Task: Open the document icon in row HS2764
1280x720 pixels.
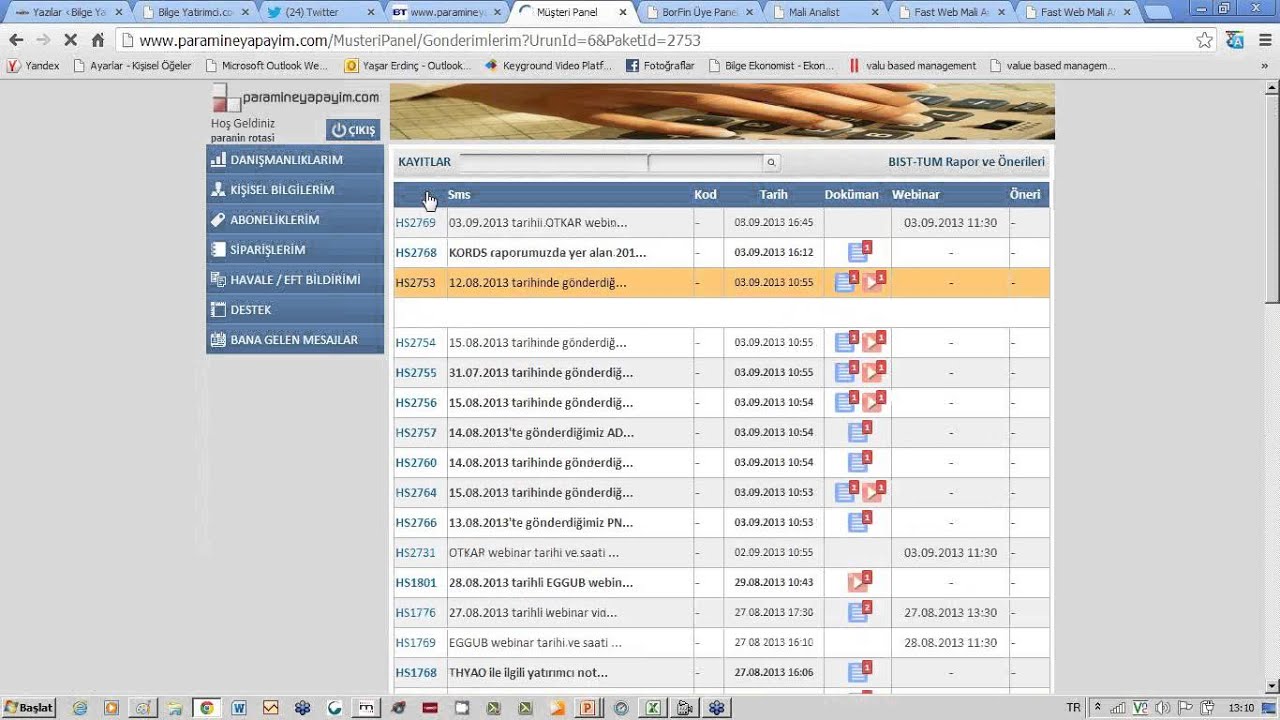Action: tap(846, 492)
